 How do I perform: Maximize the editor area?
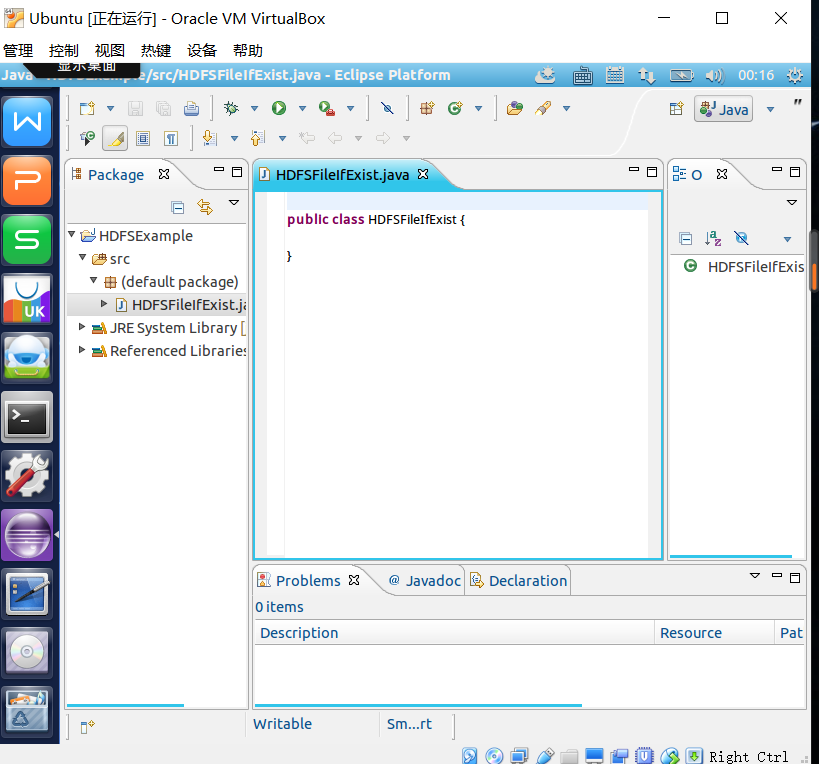click(652, 172)
